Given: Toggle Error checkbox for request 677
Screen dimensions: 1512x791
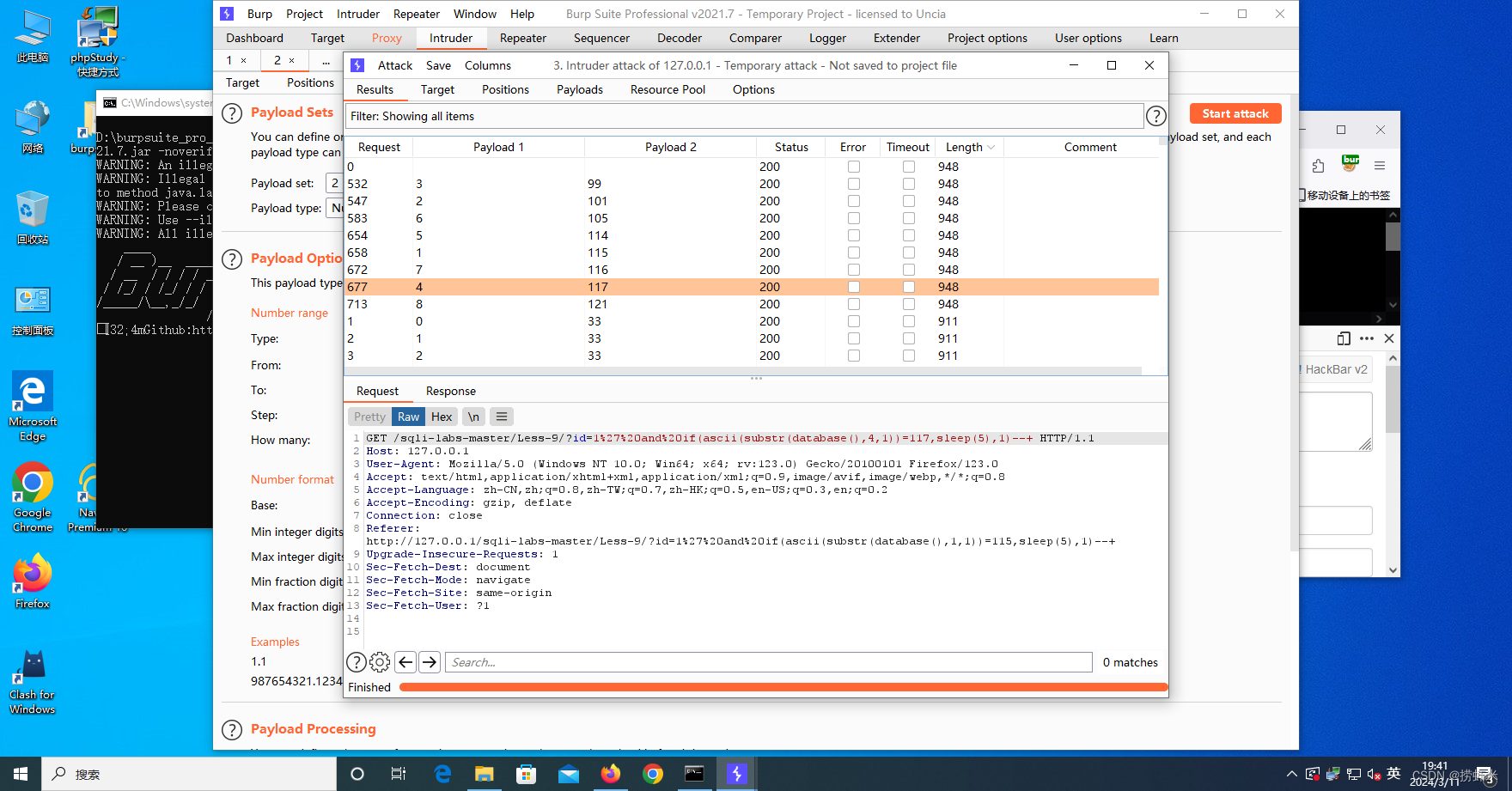Looking at the screenshot, I should (x=854, y=287).
